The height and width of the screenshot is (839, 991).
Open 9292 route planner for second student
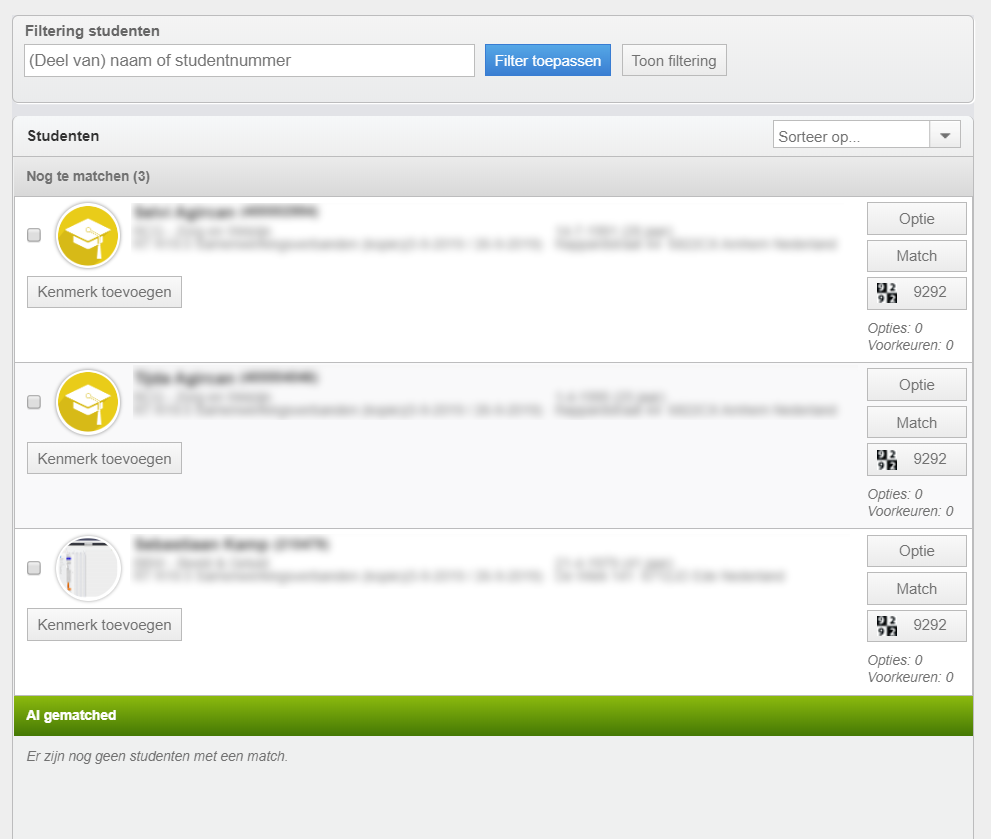tap(916, 459)
